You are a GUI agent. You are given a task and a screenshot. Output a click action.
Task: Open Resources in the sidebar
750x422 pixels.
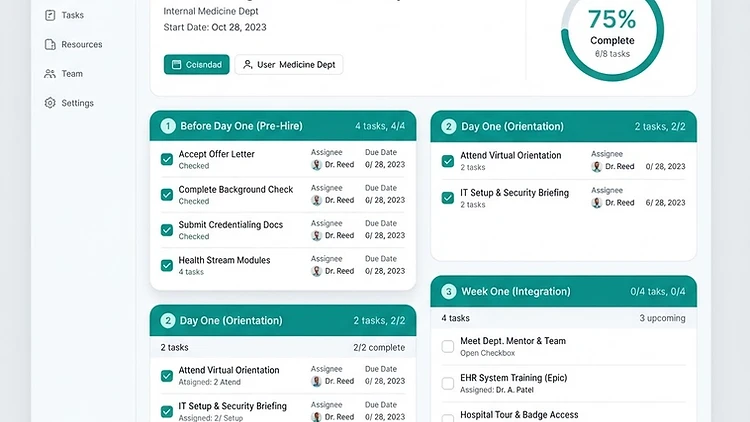point(73,44)
